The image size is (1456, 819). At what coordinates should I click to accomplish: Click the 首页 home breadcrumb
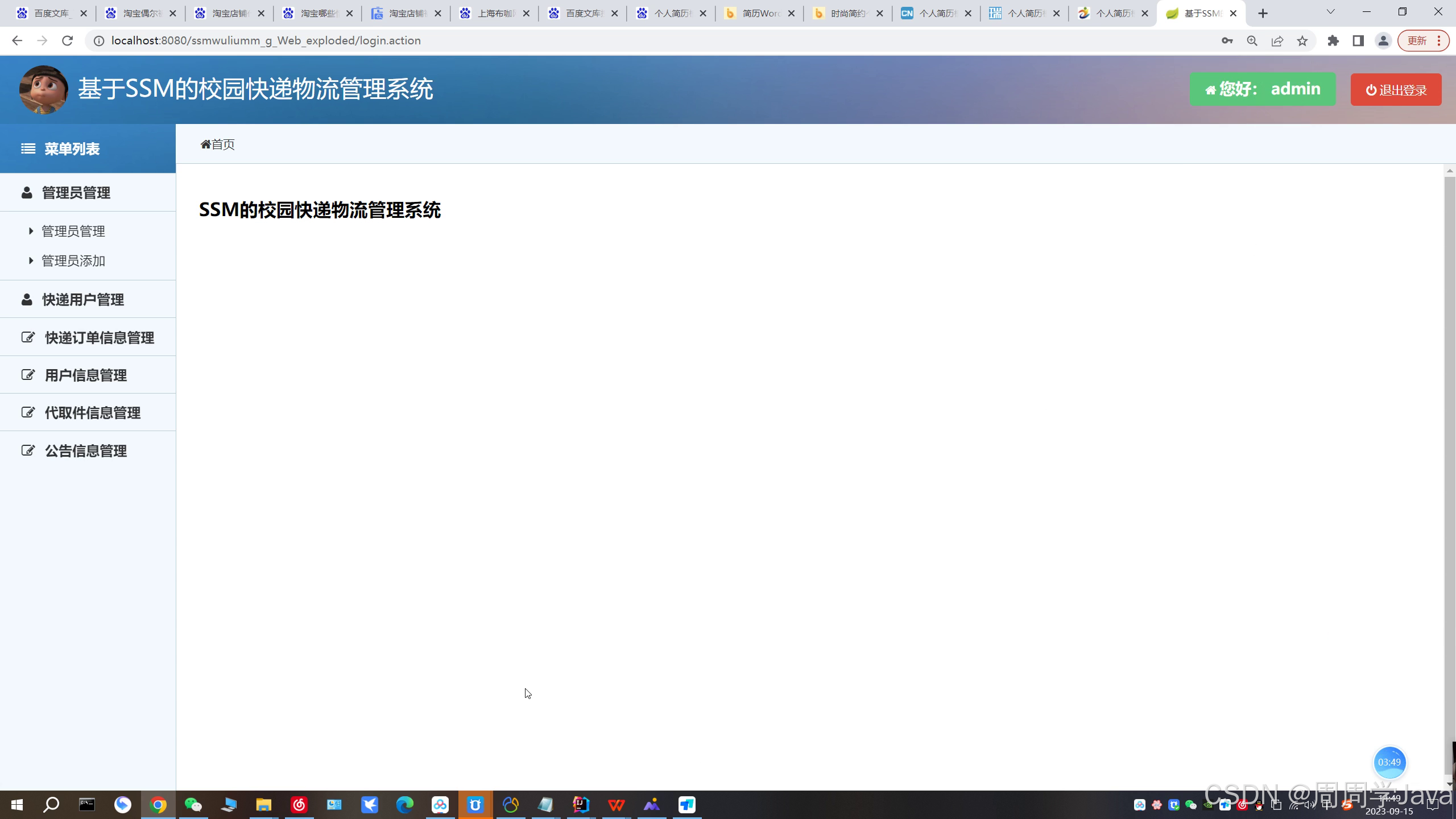coord(218,144)
